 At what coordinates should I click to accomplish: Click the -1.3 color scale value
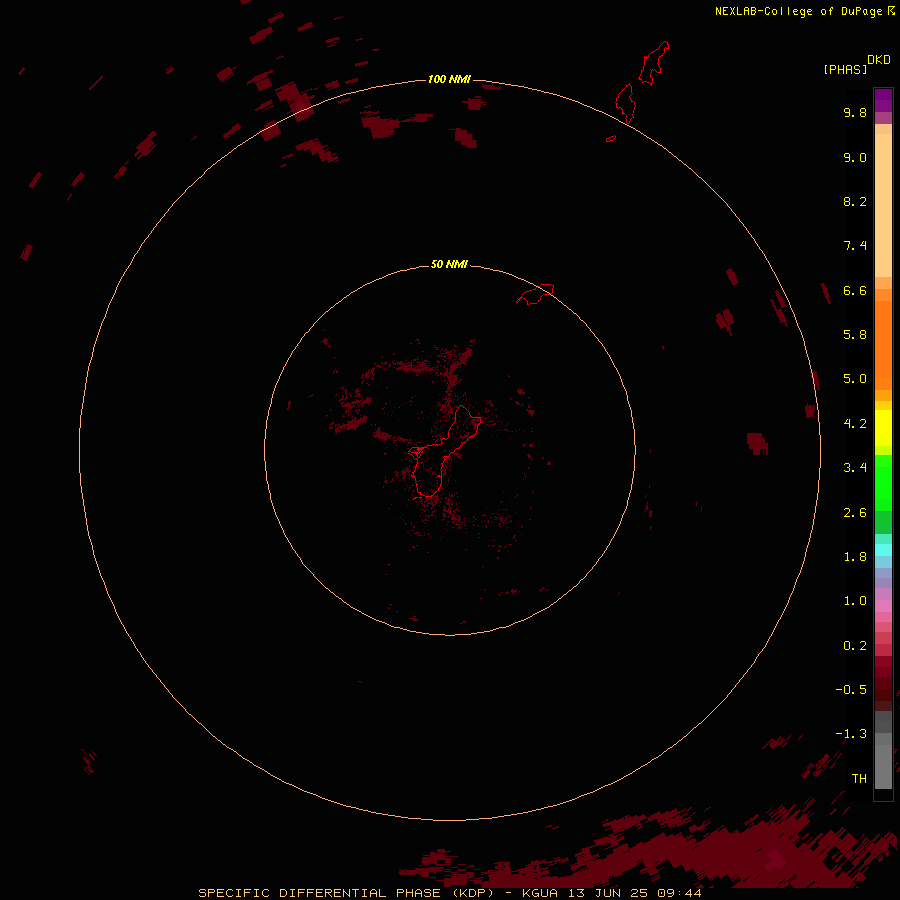coord(851,734)
